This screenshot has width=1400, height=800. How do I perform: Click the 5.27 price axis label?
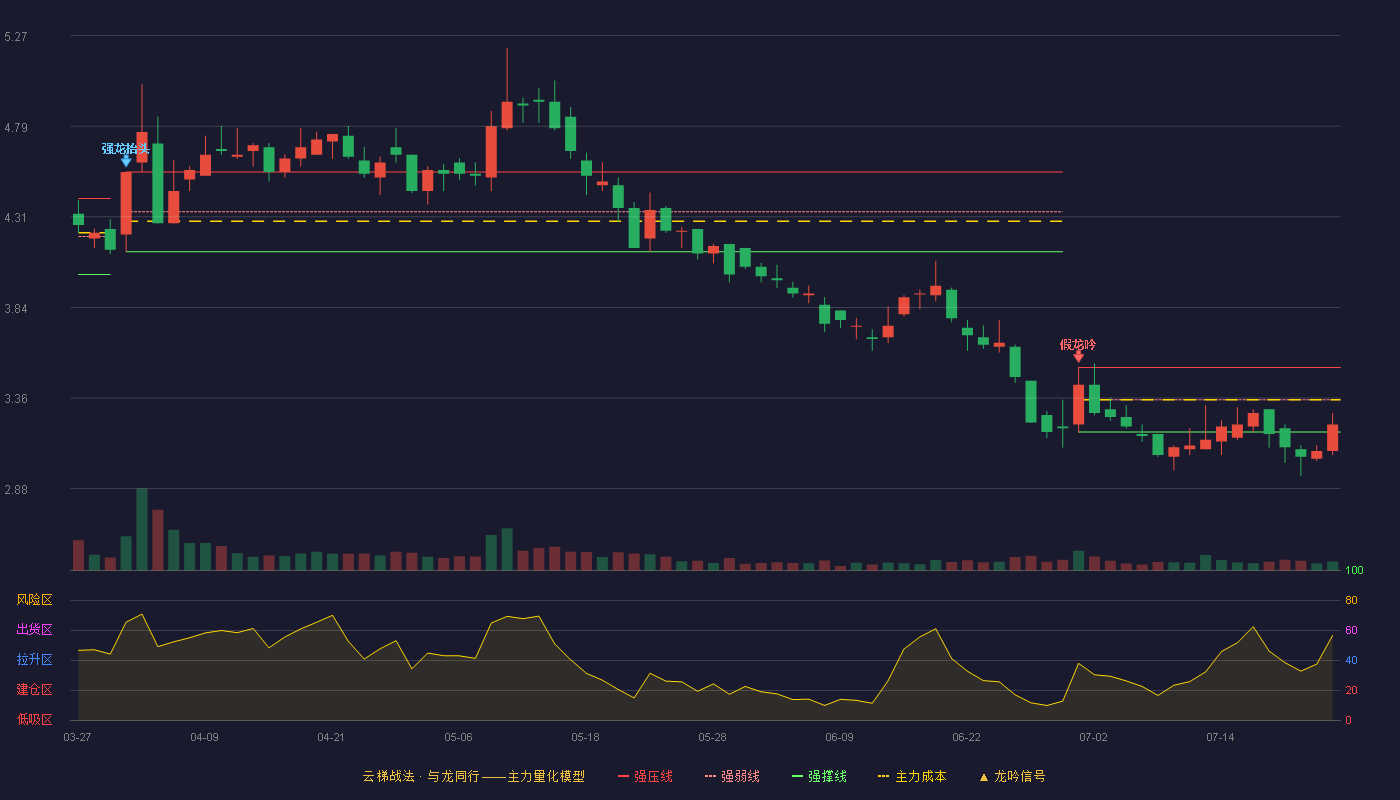click(x=16, y=37)
